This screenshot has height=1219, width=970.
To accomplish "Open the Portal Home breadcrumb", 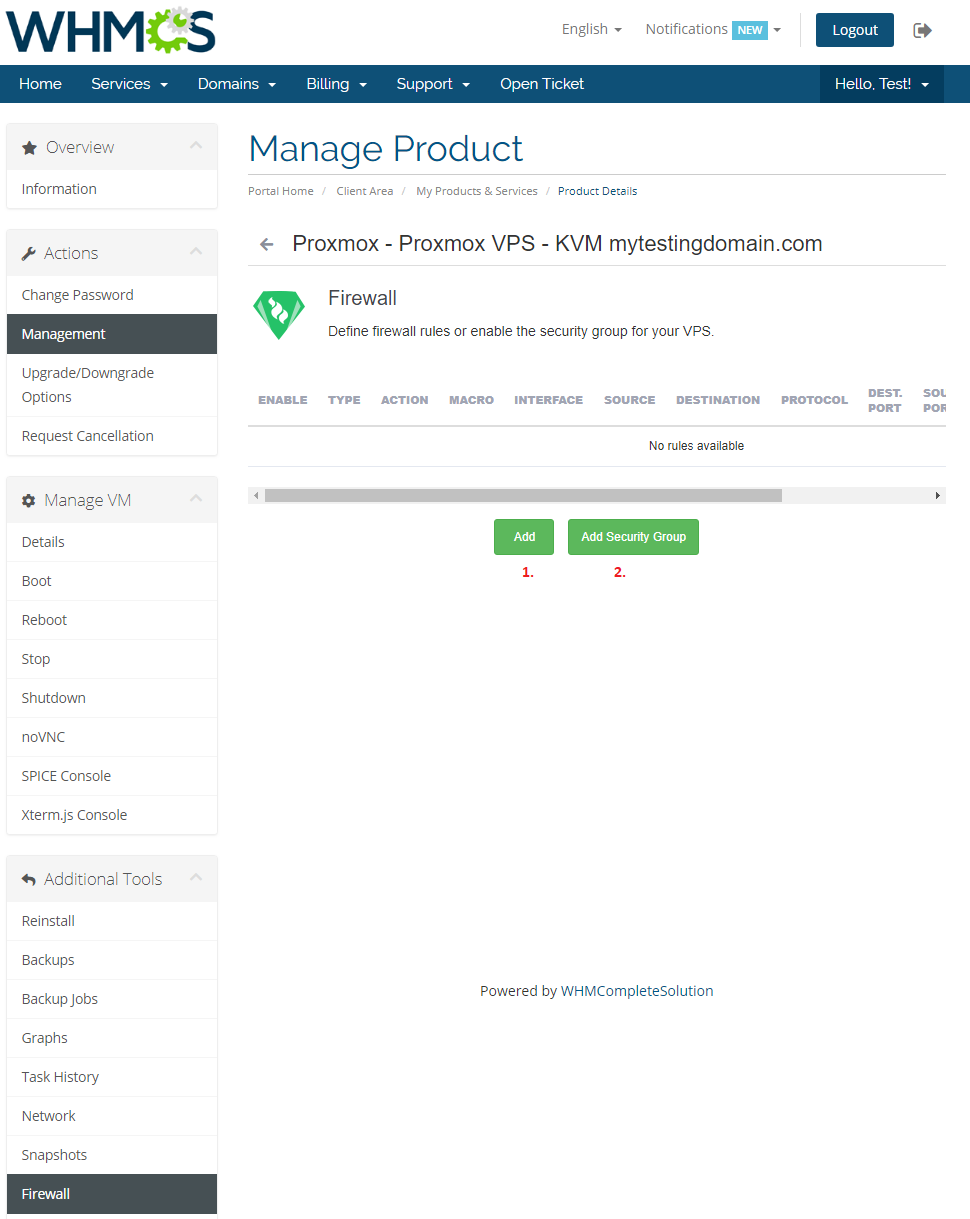I will pyautogui.click(x=281, y=191).
